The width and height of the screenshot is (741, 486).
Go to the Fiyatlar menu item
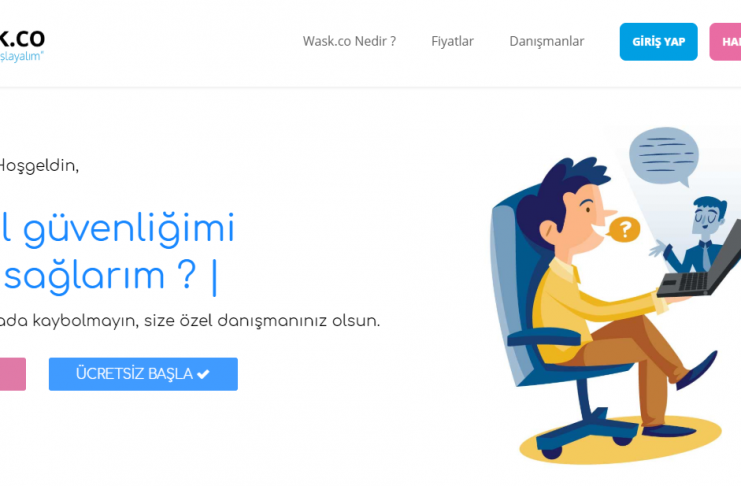(452, 42)
